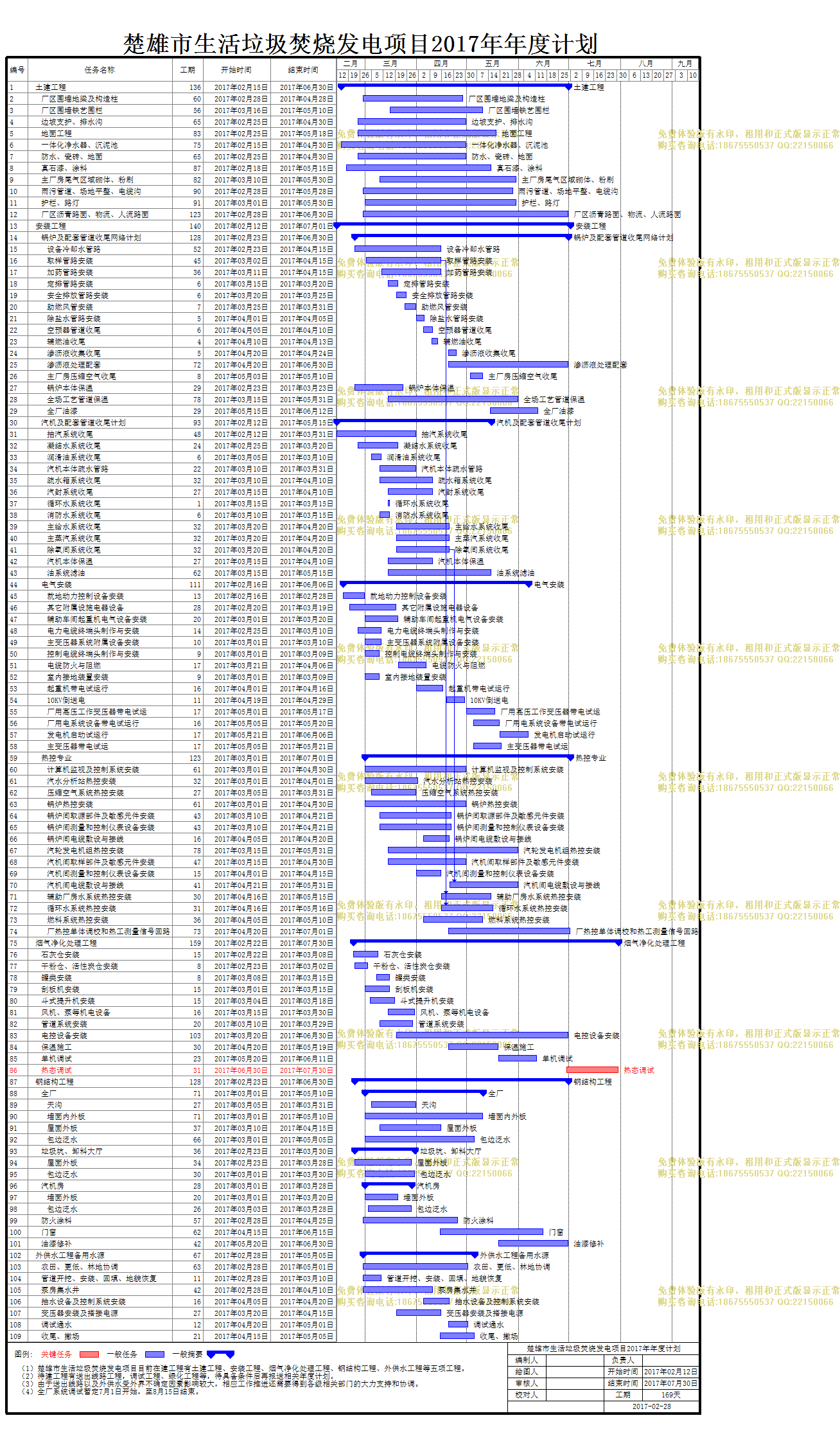The image size is (840, 1445).
Task: Click the 三月 month header in timeline
Action: tap(390, 64)
